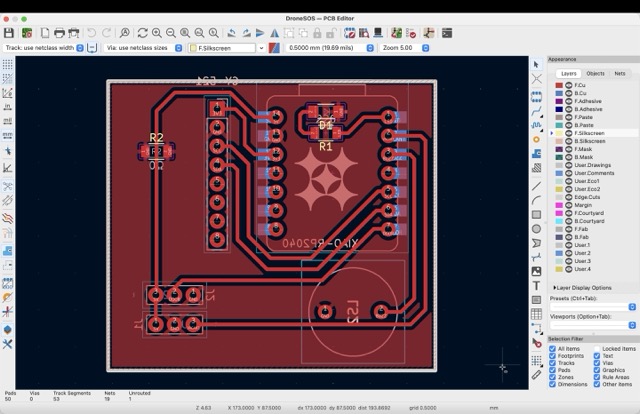Select the Draw Arc tool
The image size is (640, 414).
point(536,200)
